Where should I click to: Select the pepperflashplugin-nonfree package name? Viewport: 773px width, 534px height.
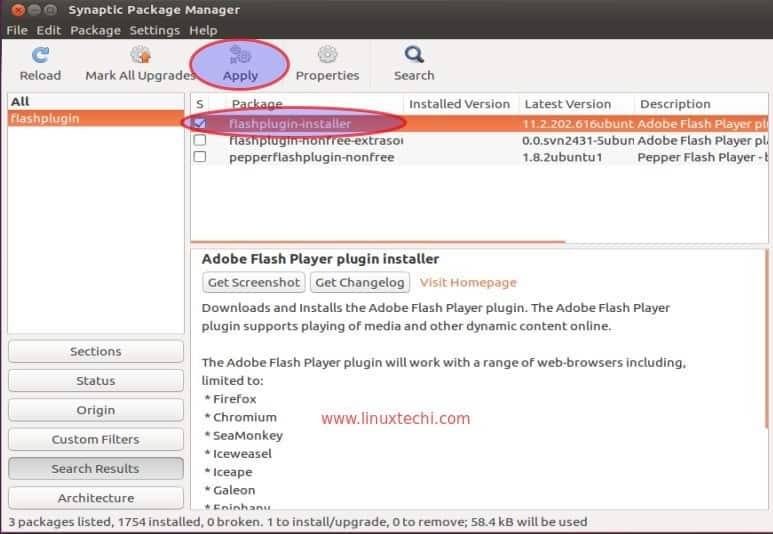(312, 157)
